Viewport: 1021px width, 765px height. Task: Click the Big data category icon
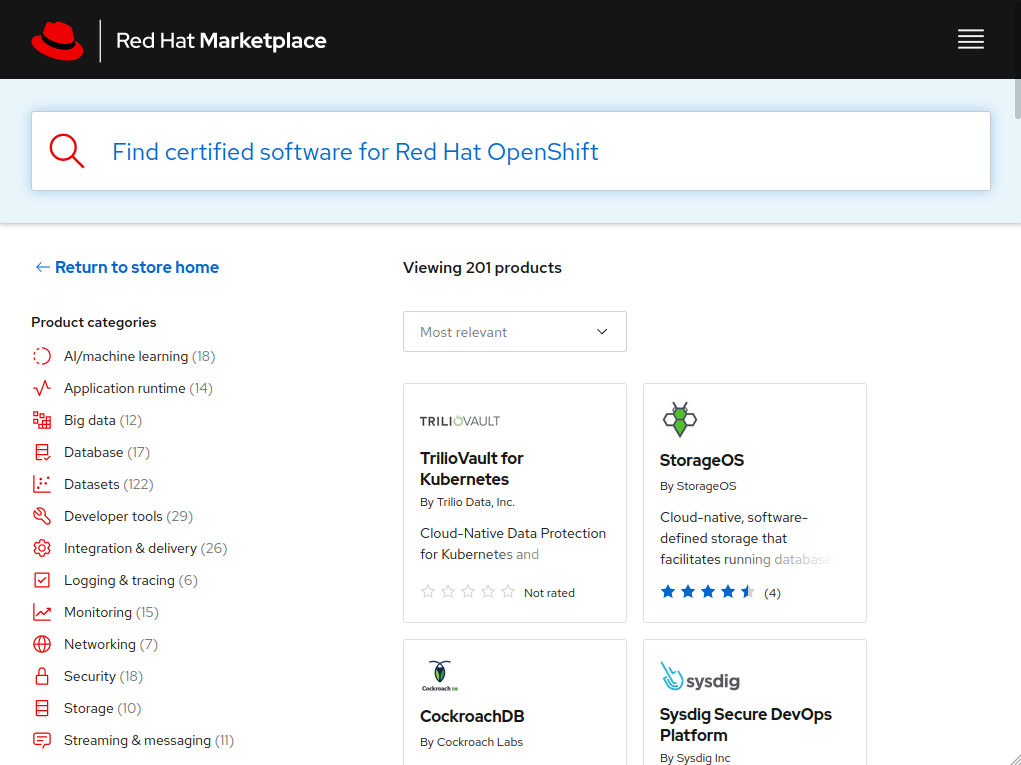(42, 420)
